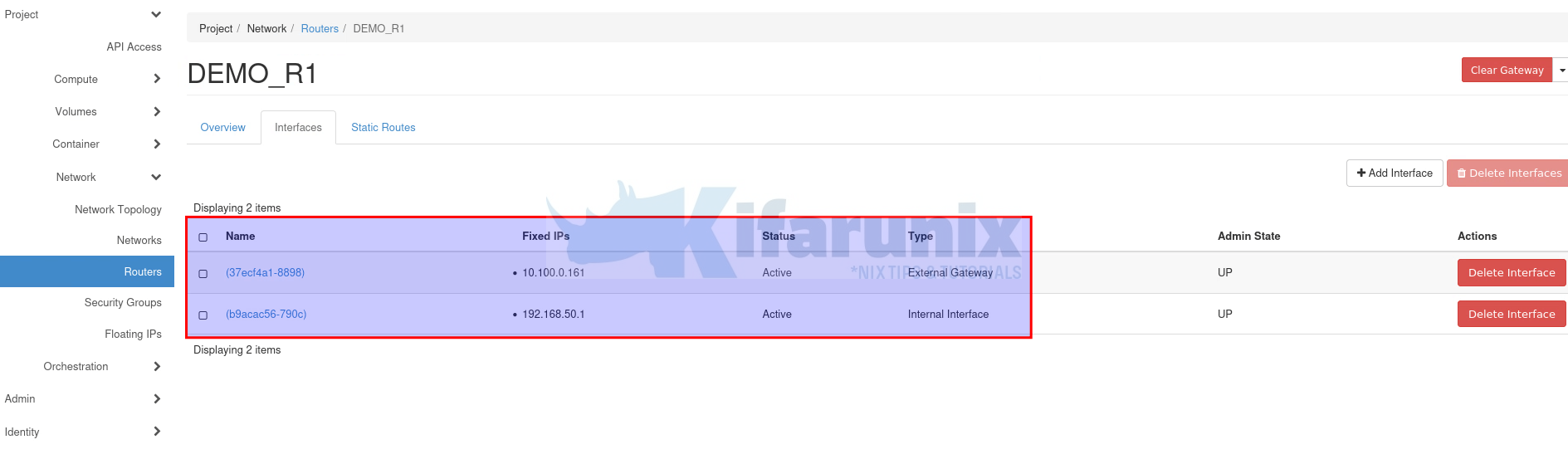Click the Type column header
This screenshot has width=1568, height=459.
point(921,236)
